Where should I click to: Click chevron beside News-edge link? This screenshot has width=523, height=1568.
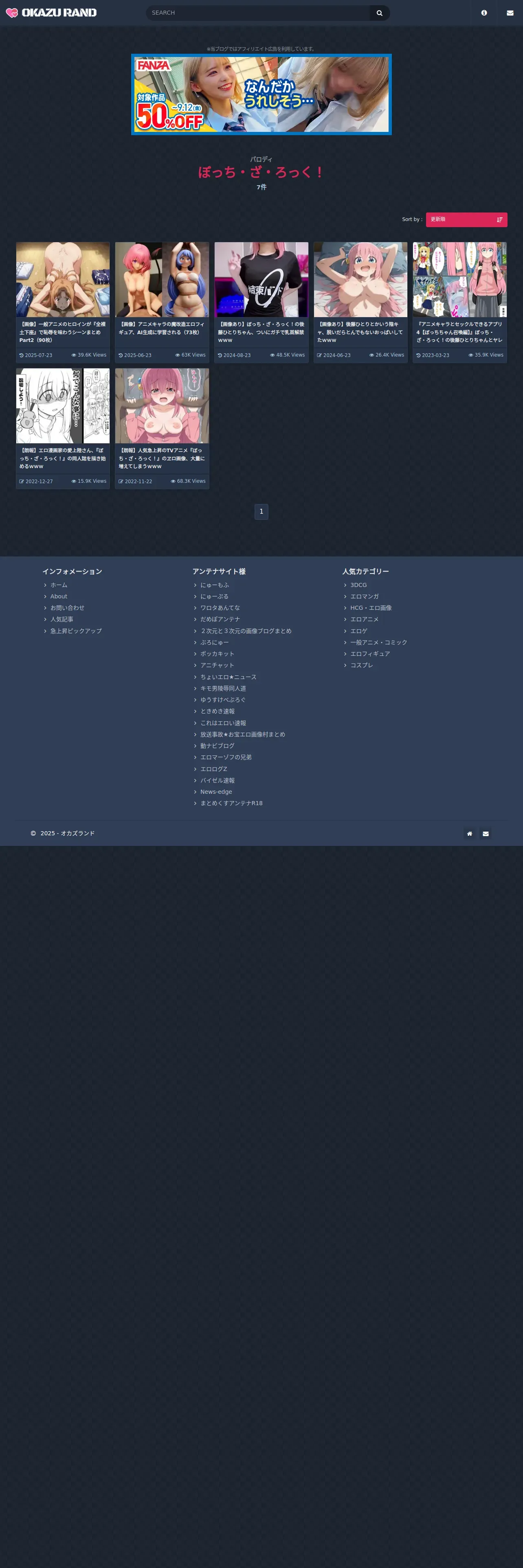(x=196, y=792)
